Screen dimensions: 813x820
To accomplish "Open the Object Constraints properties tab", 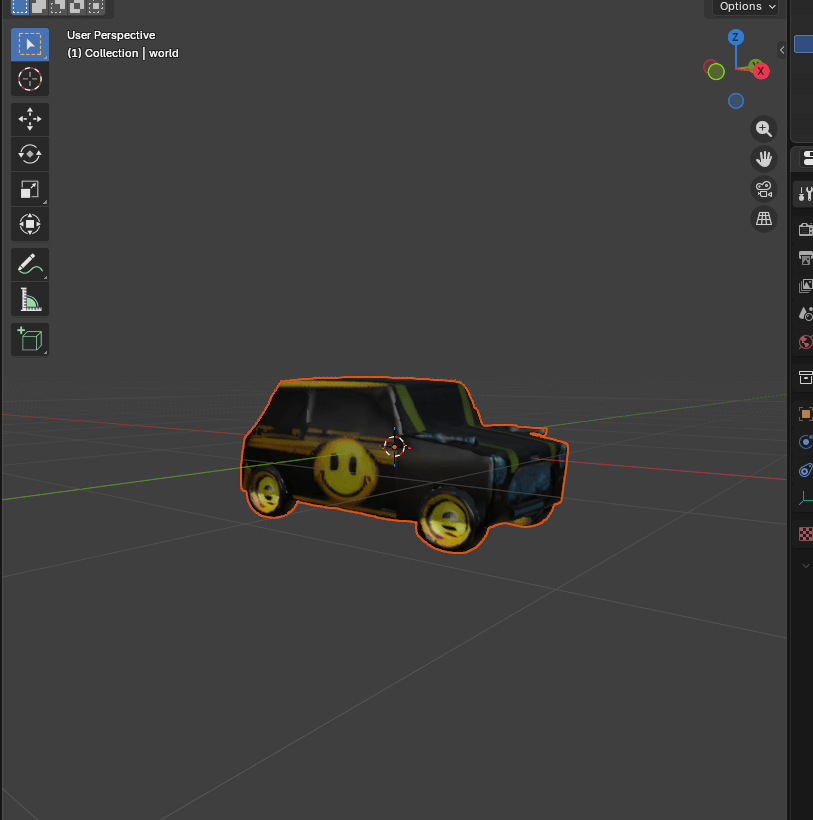I will [805, 470].
